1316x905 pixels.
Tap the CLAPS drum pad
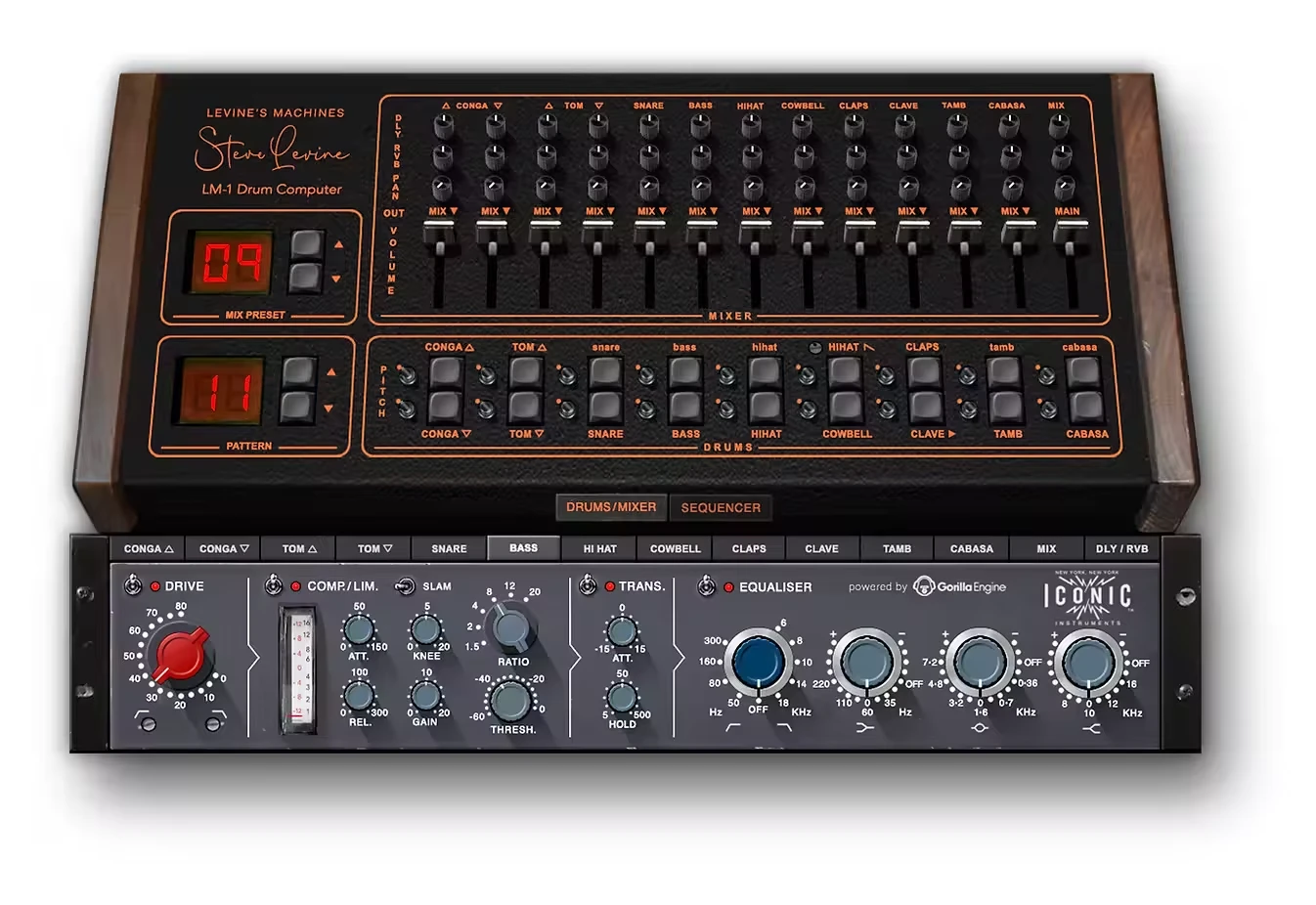924,372
